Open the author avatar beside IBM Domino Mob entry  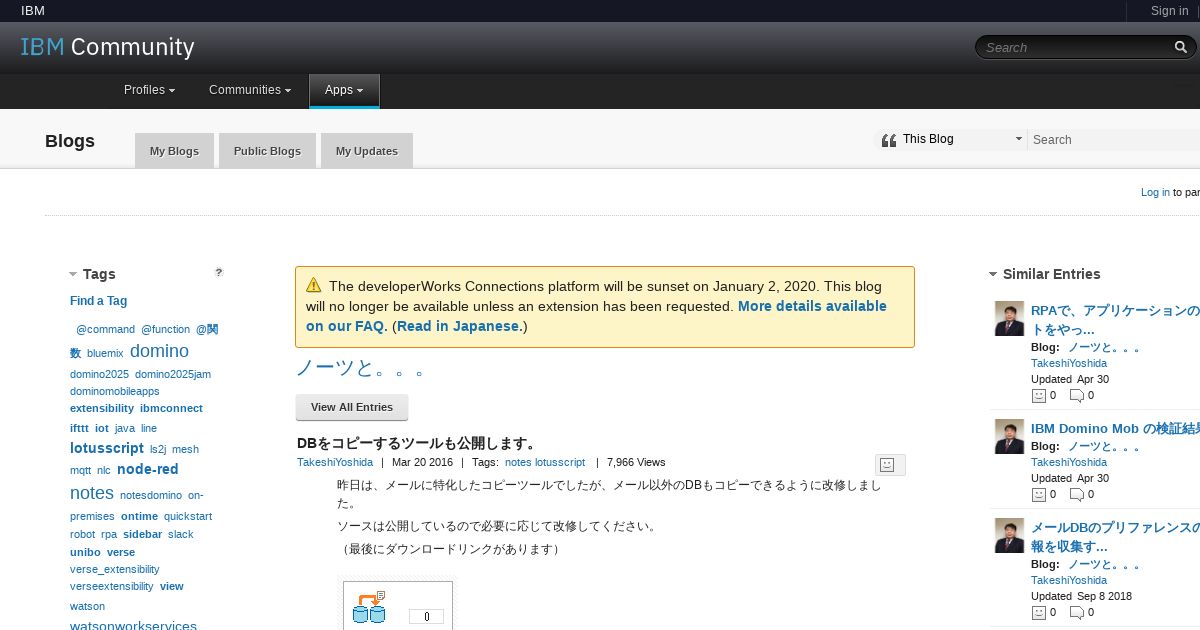[x=1009, y=436]
